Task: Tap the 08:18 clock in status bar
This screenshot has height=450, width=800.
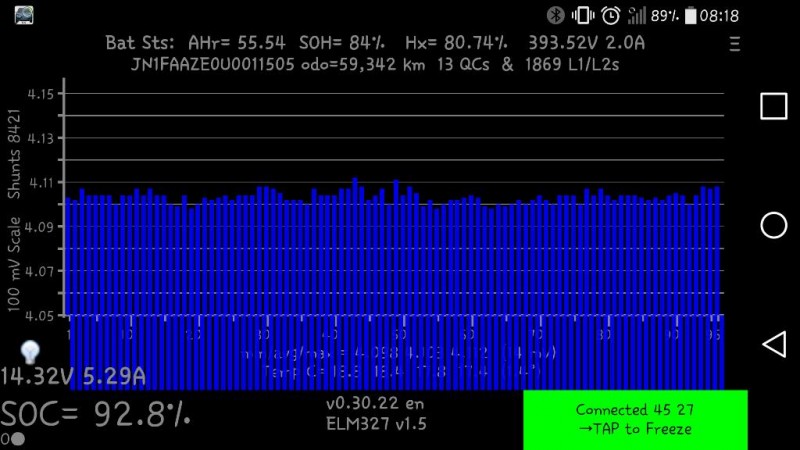Action: click(719, 15)
